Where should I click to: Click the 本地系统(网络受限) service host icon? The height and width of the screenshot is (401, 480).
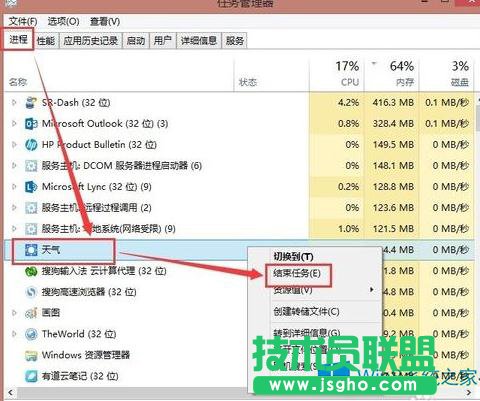(31, 229)
